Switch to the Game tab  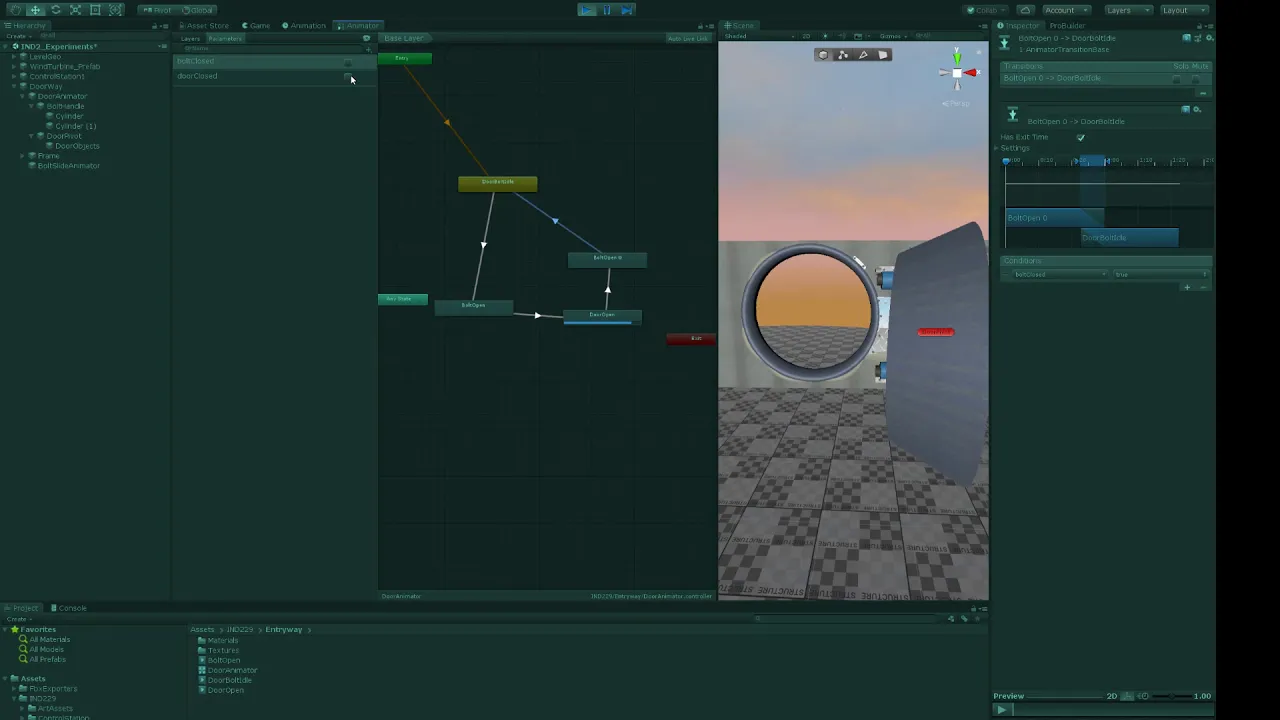257,25
